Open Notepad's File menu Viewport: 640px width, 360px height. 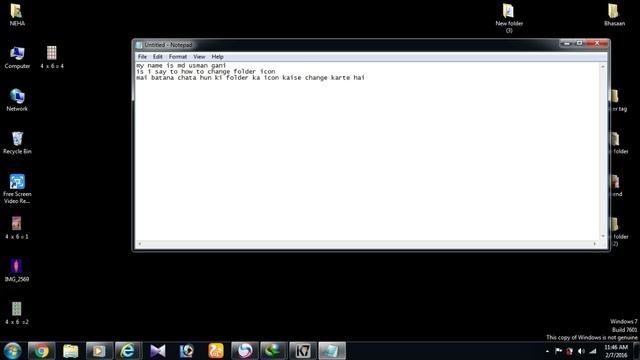point(142,57)
